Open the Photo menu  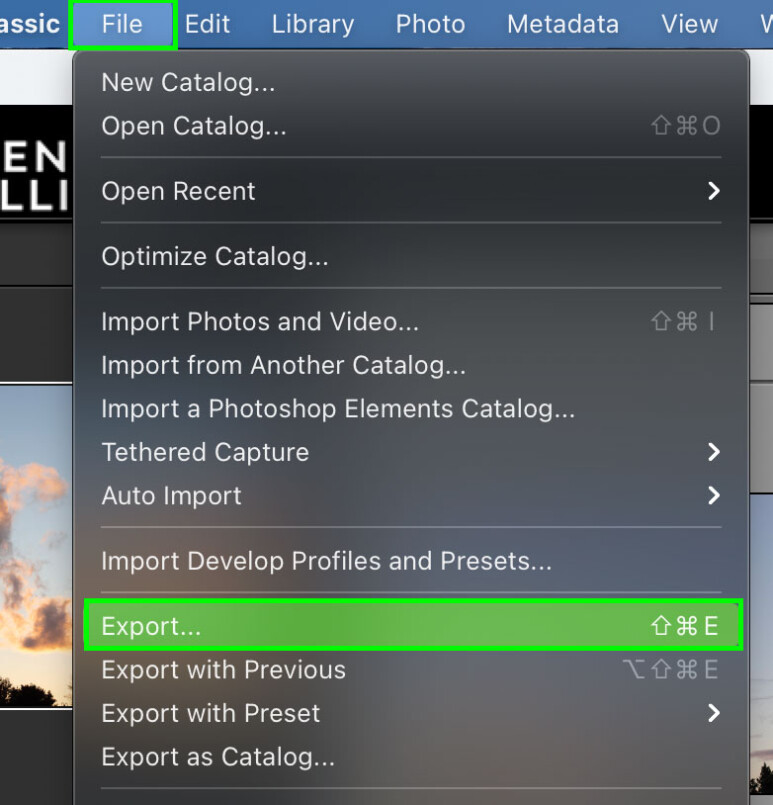point(430,24)
